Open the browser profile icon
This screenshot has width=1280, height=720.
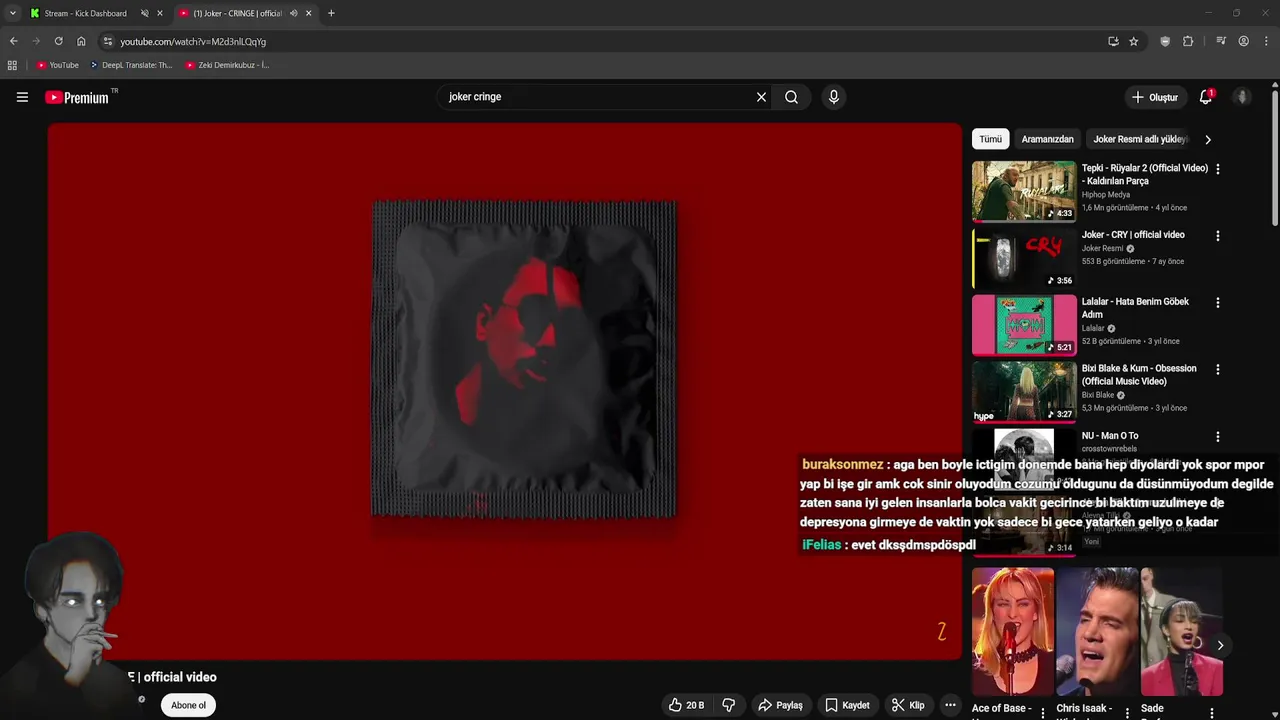click(1243, 41)
